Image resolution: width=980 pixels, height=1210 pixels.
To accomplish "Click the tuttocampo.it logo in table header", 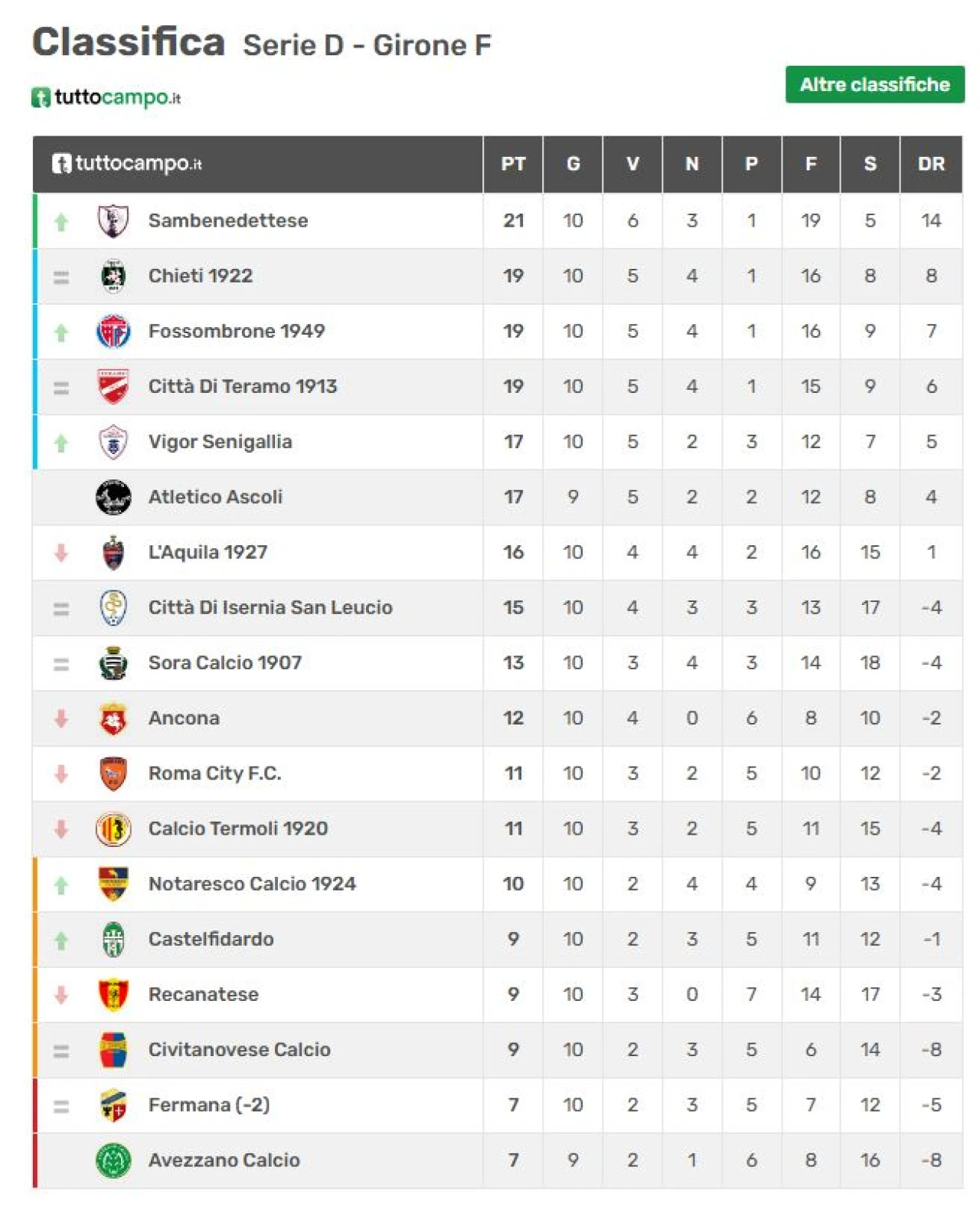I will point(127,163).
